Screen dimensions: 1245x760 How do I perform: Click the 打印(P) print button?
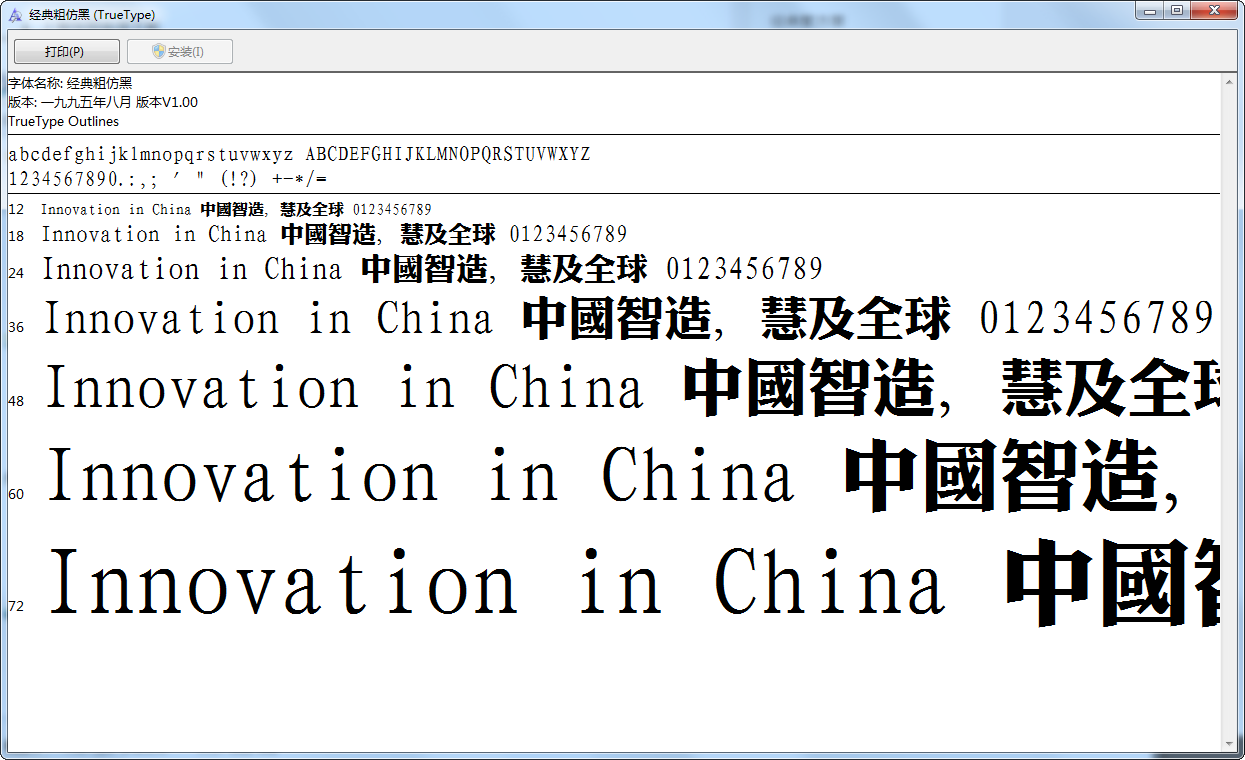click(65, 52)
